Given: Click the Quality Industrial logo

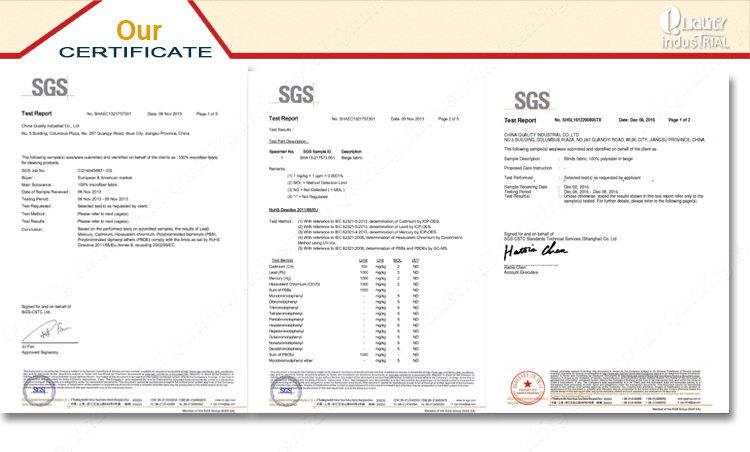Looking at the screenshot, I should click(x=695, y=28).
